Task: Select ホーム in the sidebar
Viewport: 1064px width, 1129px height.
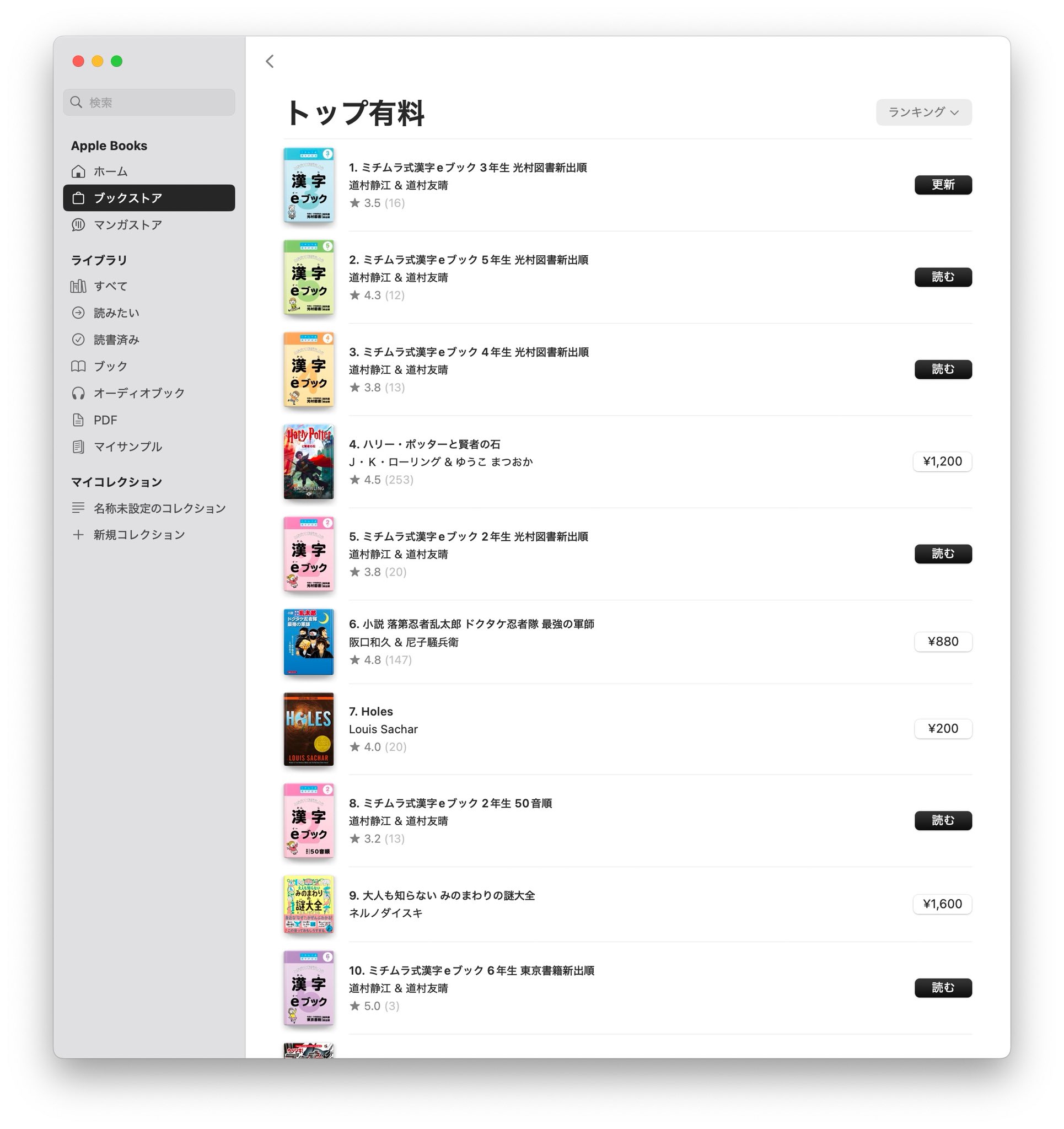Action: [149, 171]
